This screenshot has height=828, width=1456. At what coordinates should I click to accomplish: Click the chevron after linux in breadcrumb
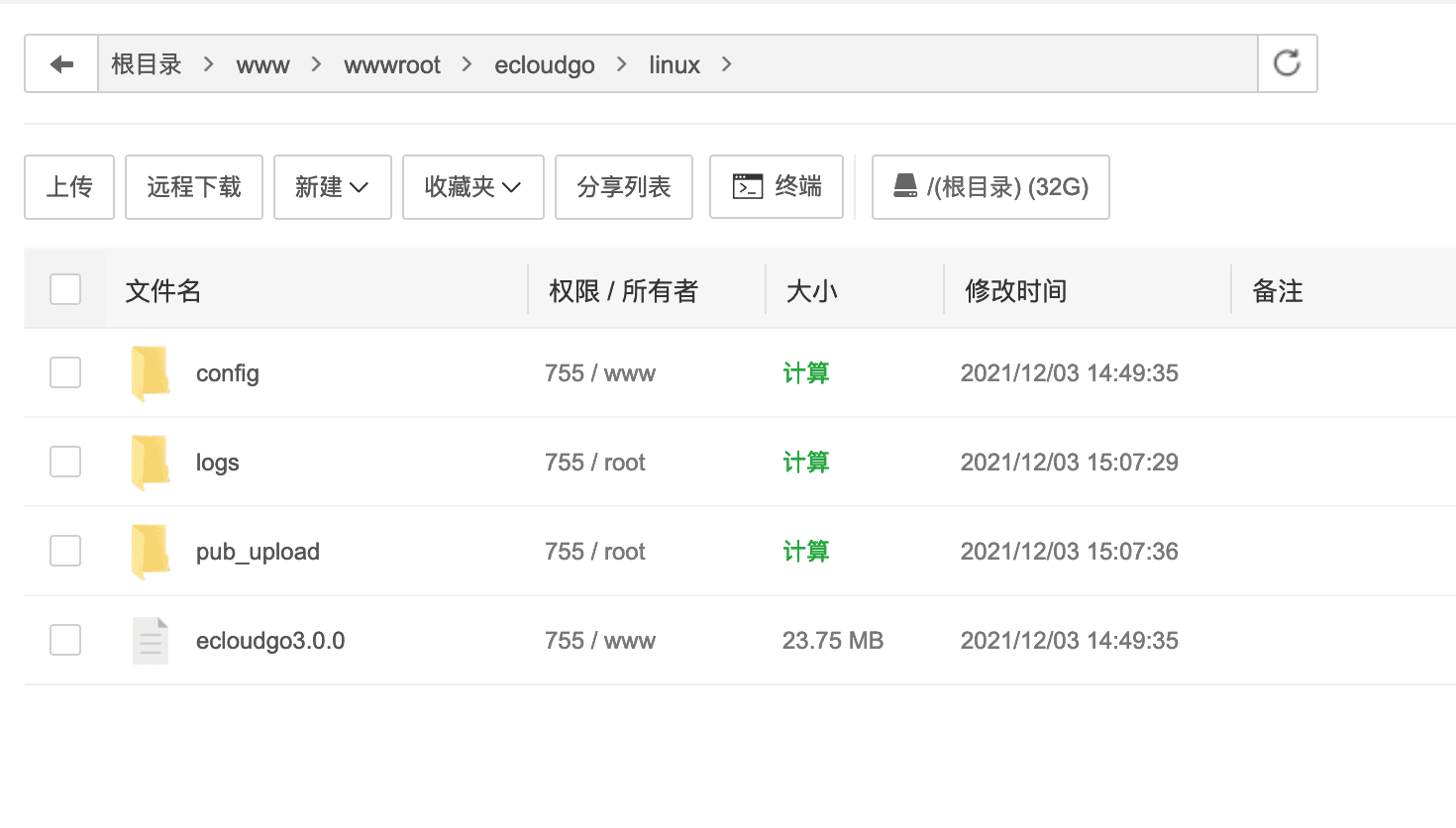pyautogui.click(x=727, y=64)
